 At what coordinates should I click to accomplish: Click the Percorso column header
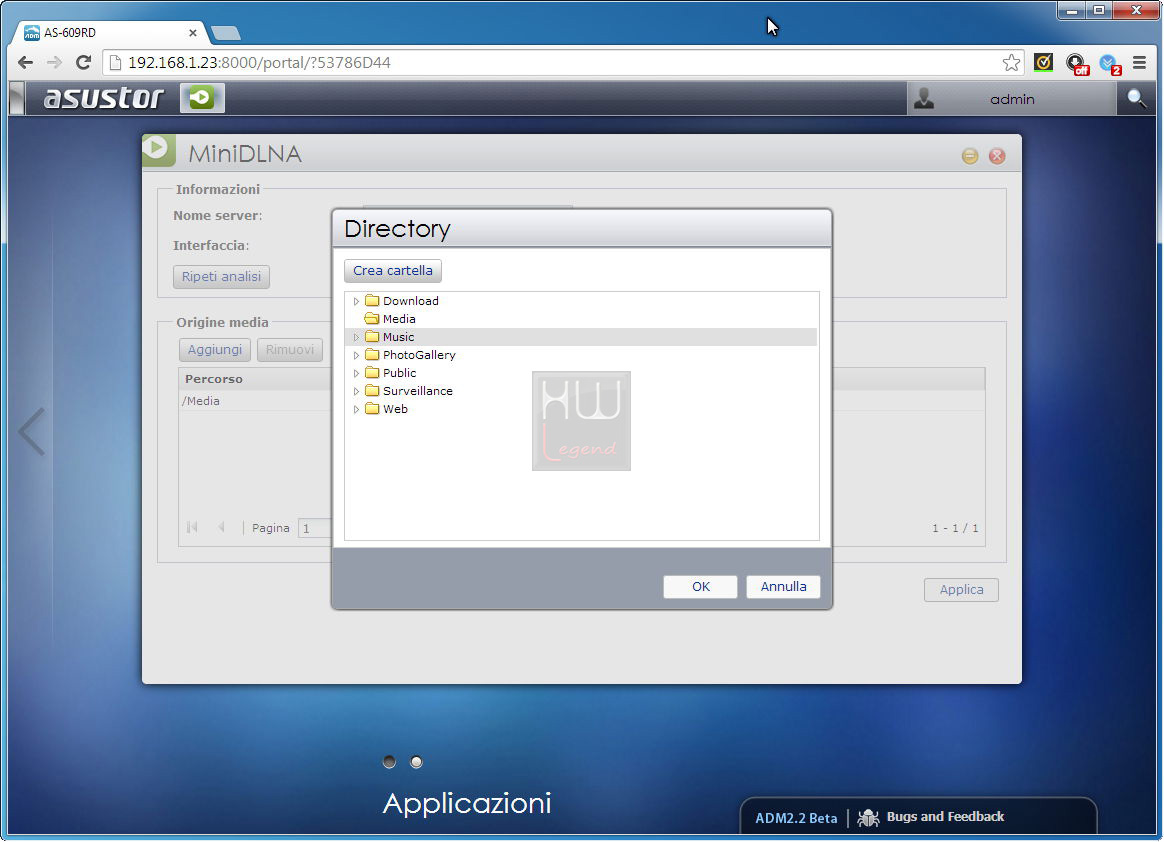pos(255,379)
